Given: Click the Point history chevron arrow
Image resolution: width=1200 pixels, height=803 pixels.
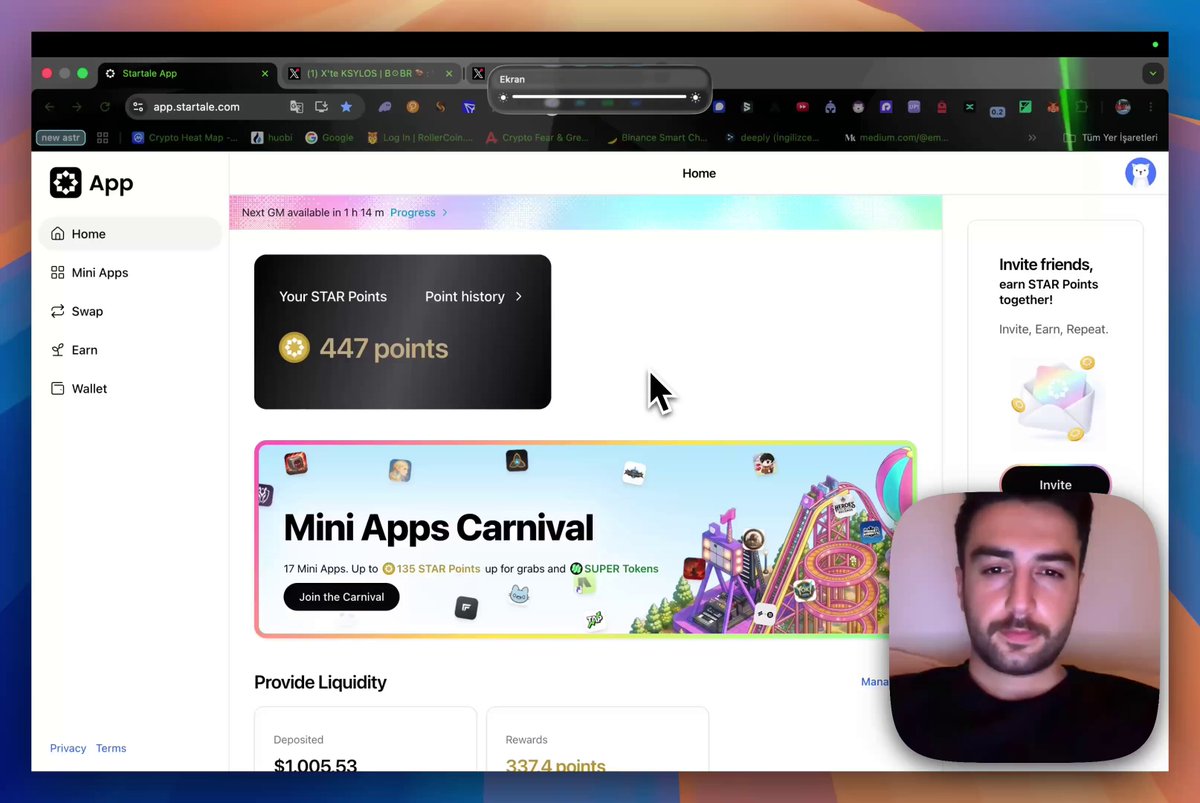Looking at the screenshot, I should click(x=518, y=297).
